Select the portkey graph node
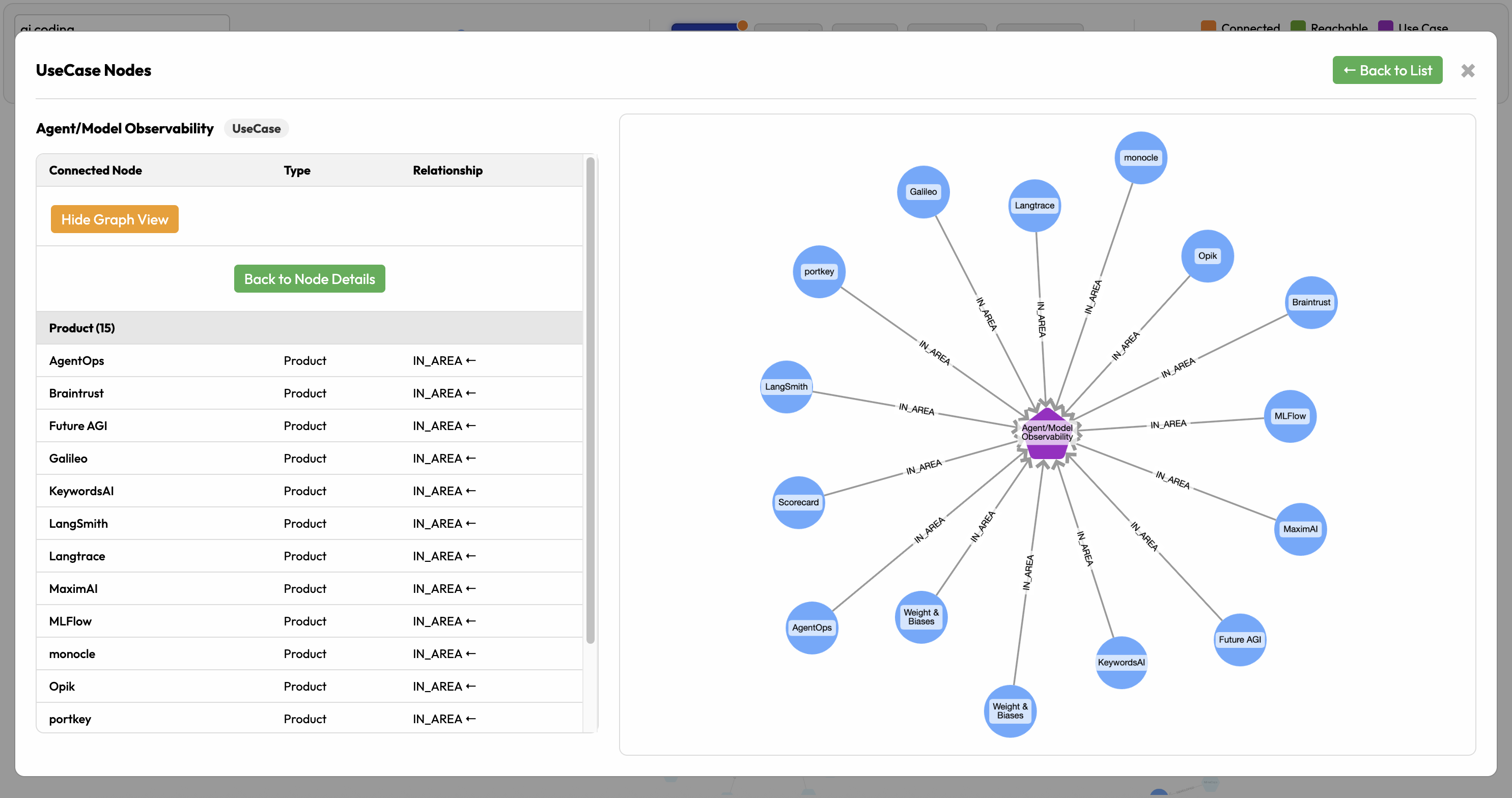1512x798 pixels. pos(819,272)
